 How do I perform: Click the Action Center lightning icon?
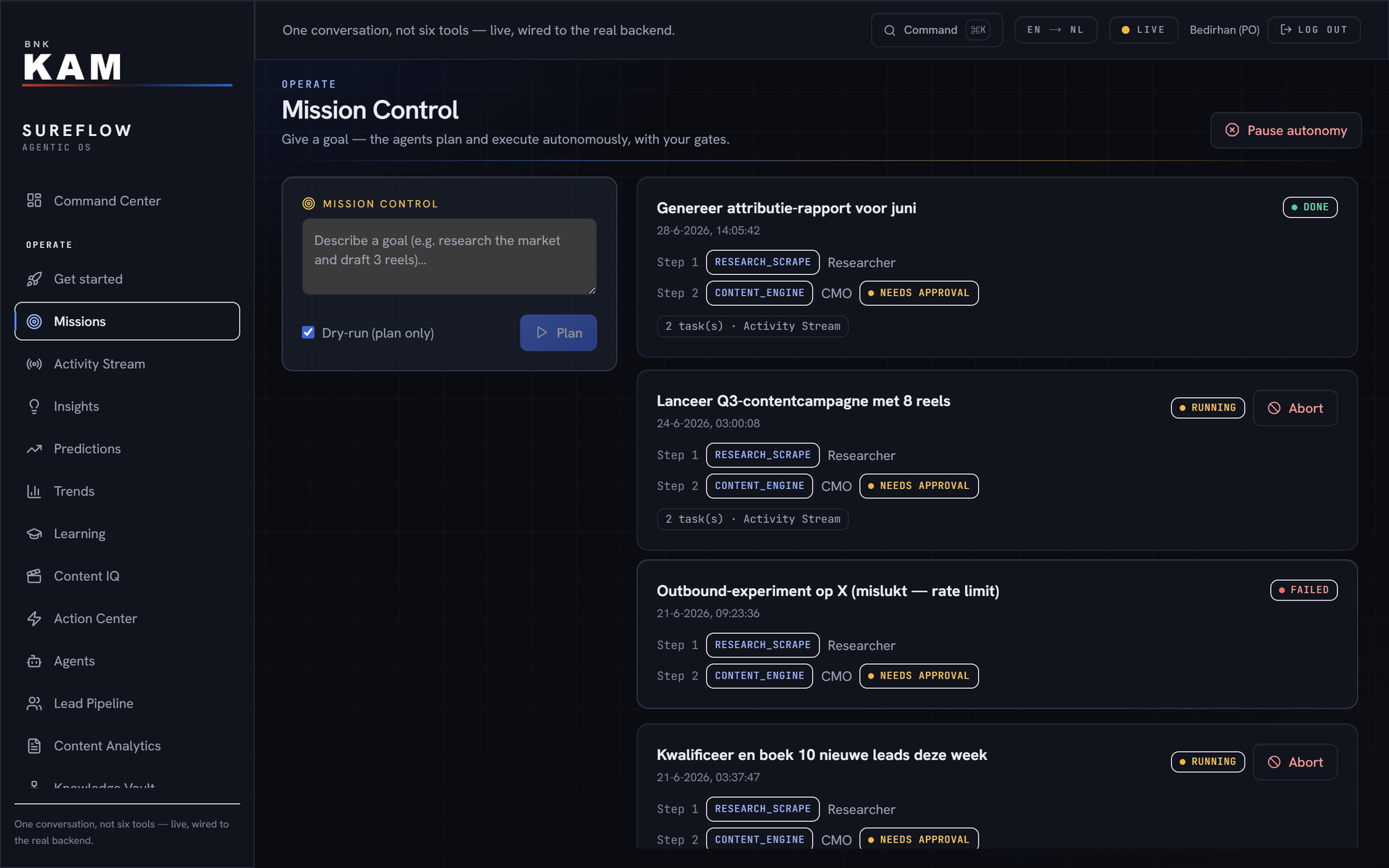[x=34, y=618]
